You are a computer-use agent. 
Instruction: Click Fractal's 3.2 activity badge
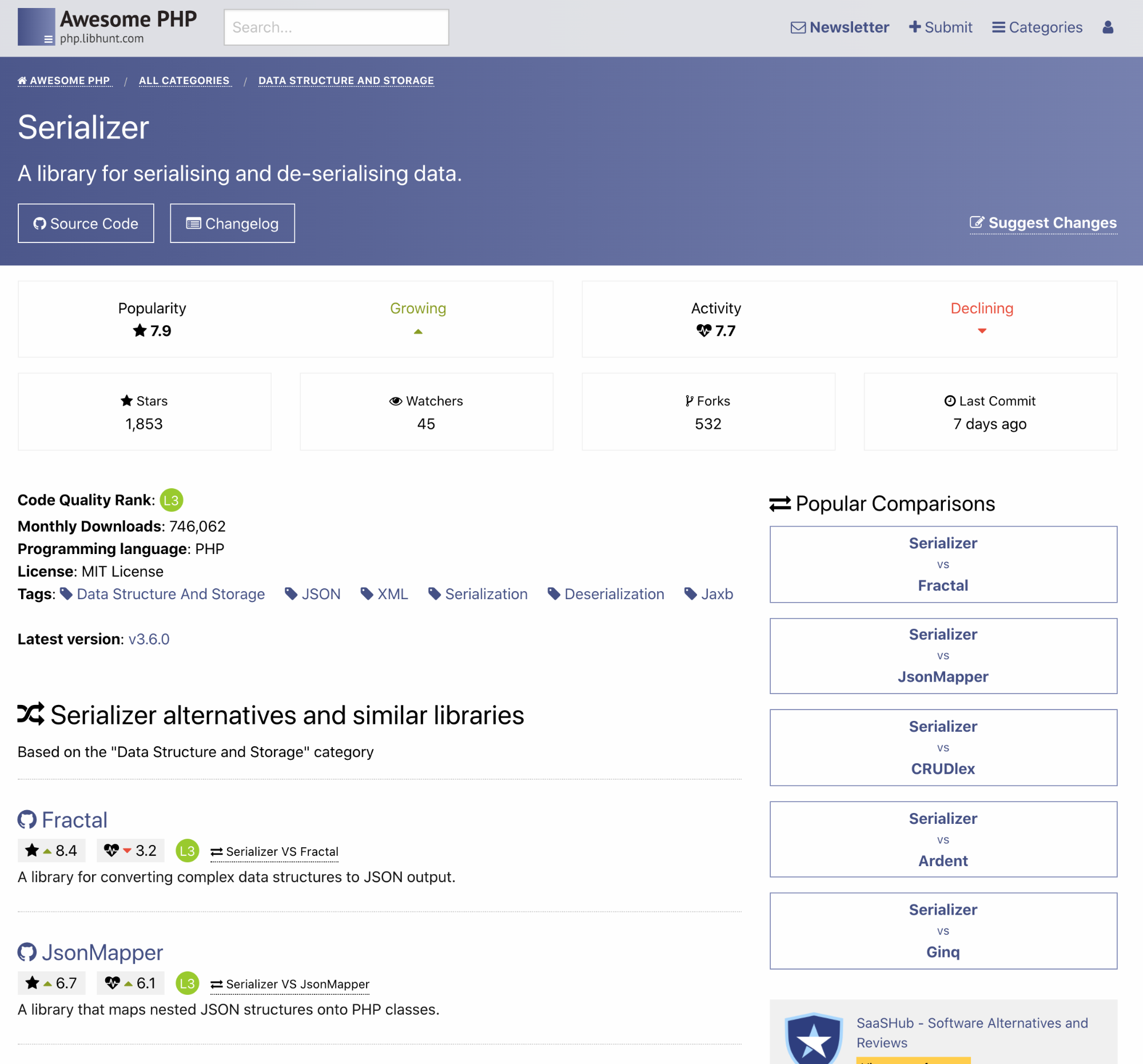coord(130,851)
